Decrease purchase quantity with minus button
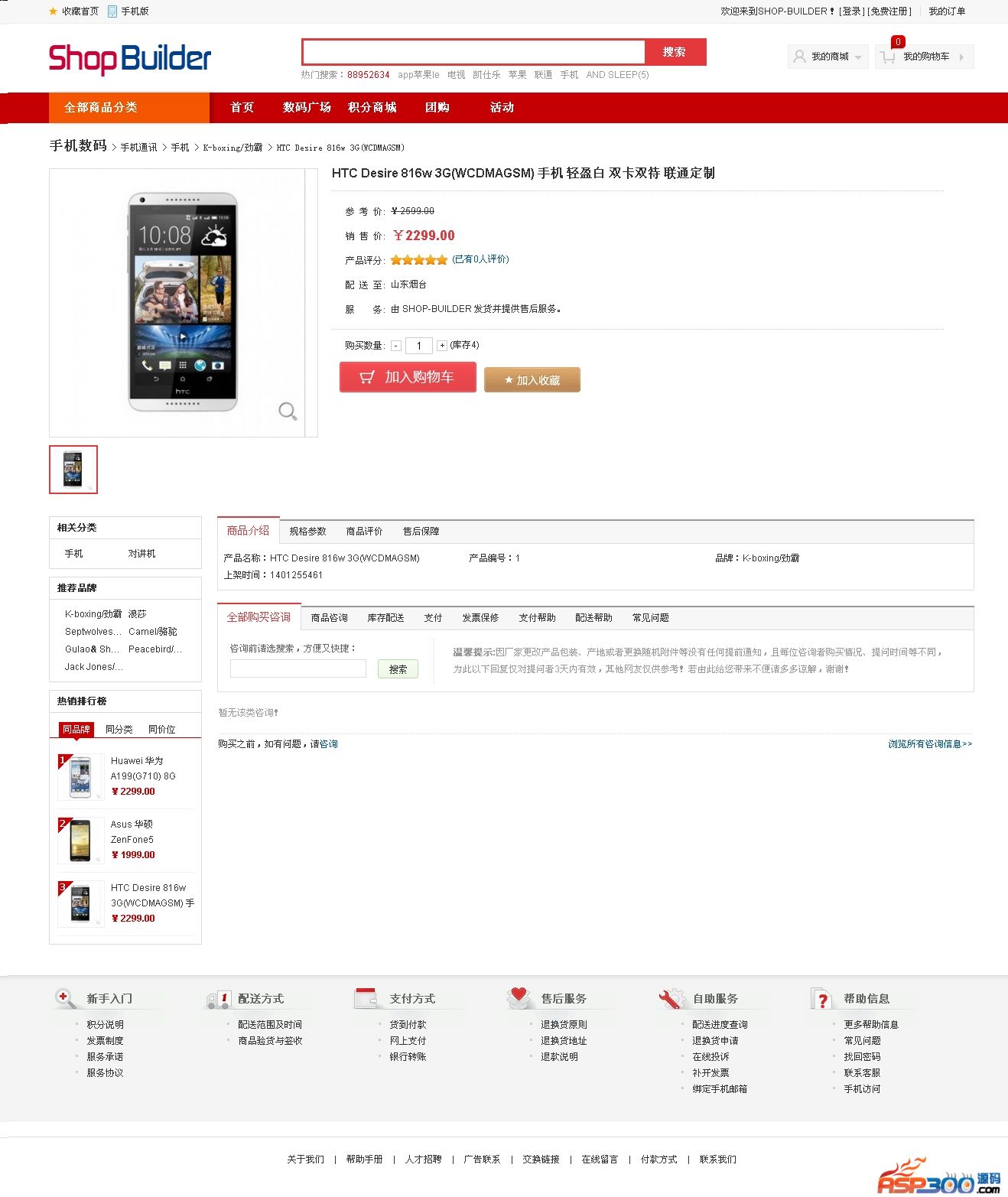Screen dimensions: 1008x1197 point(396,346)
